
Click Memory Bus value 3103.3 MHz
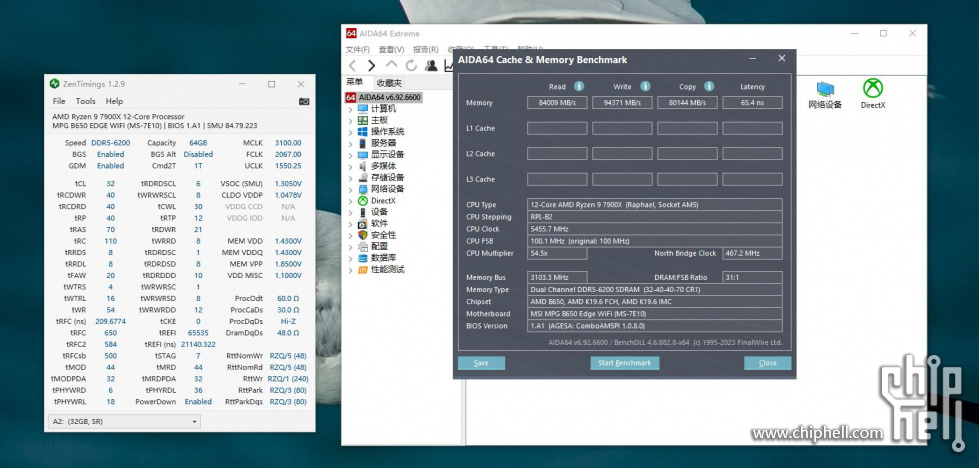(x=557, y=278)
